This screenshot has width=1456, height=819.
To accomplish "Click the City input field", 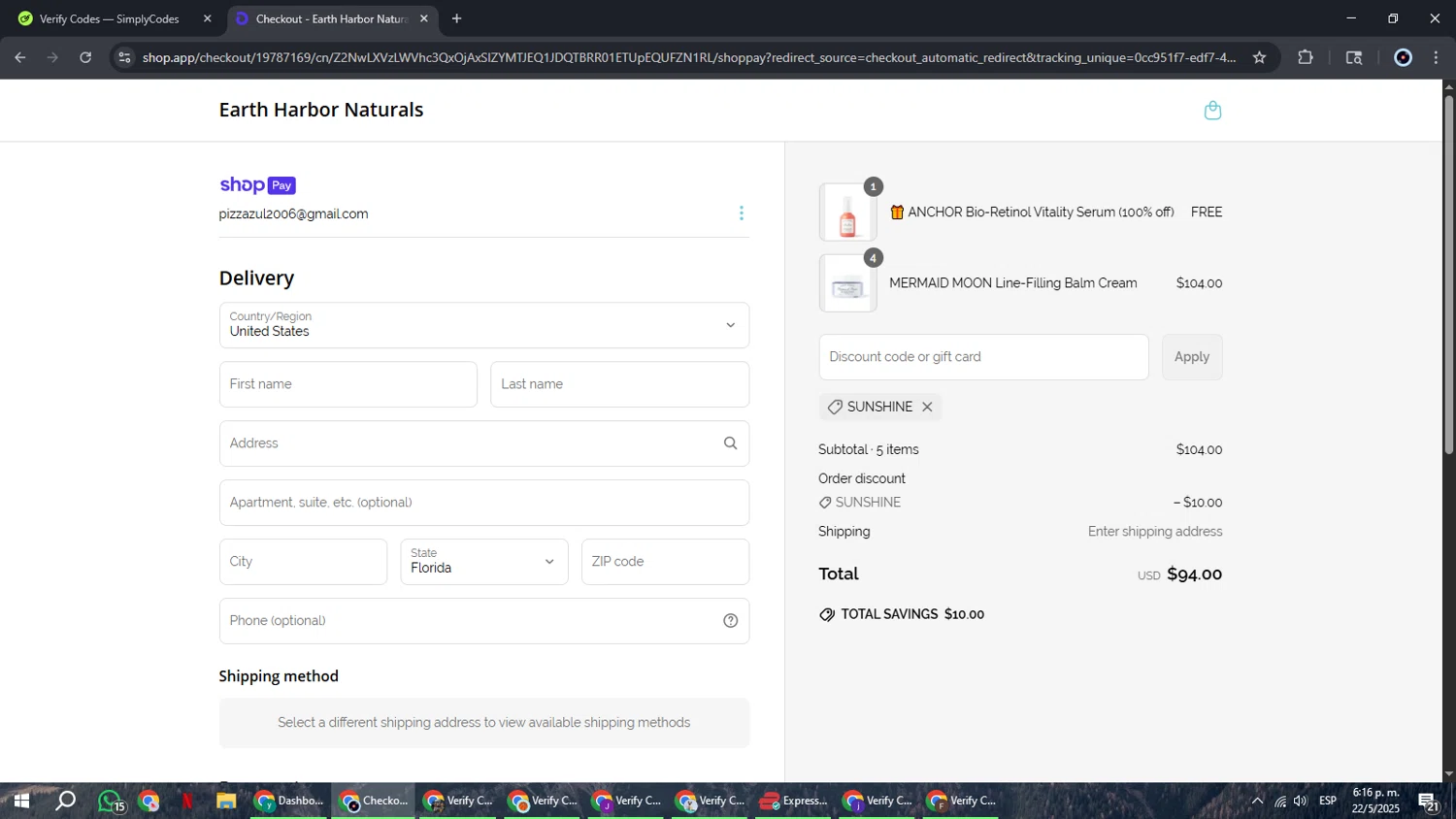I will coord(303,562).
